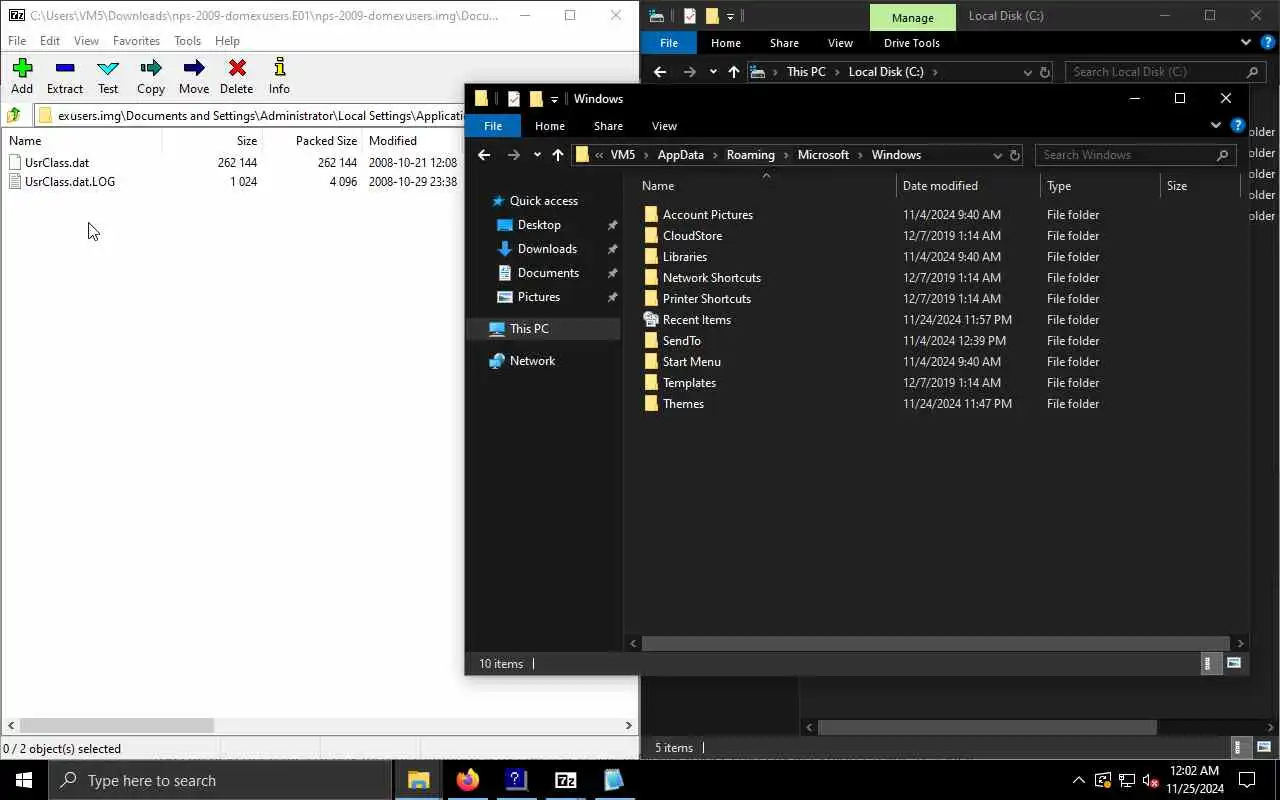Open the File menu in 7-Zip
This screenshot has height=800, width=1280.
(17, 41)
